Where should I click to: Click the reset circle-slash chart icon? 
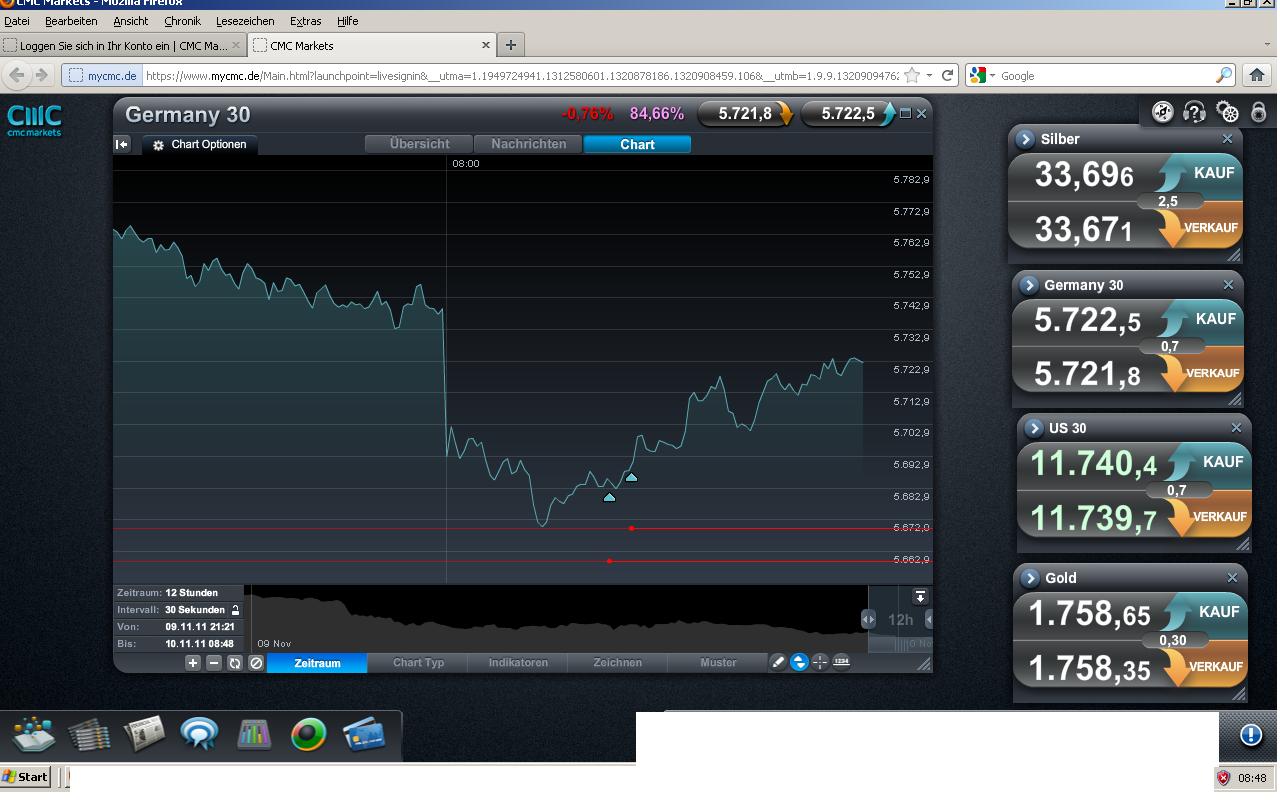point(256,662)
